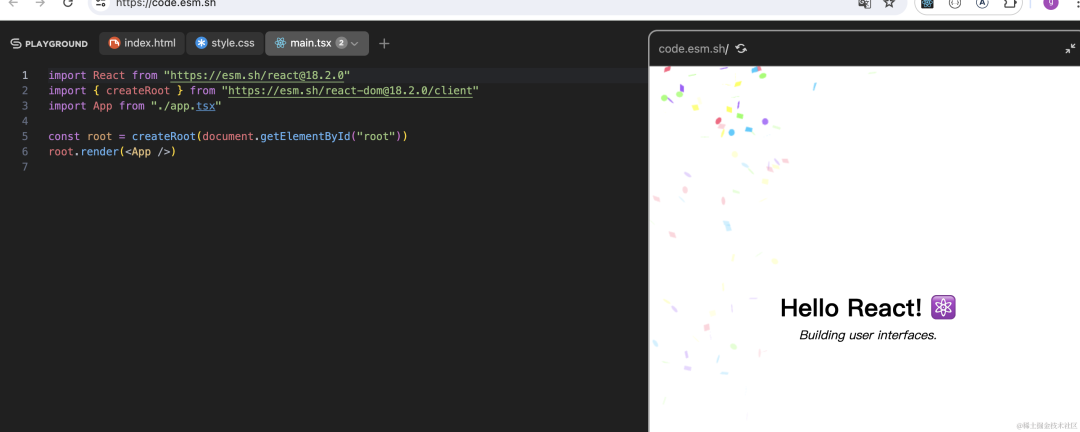
Task: Open the purple profile avatar
Action: [1051, 3]
